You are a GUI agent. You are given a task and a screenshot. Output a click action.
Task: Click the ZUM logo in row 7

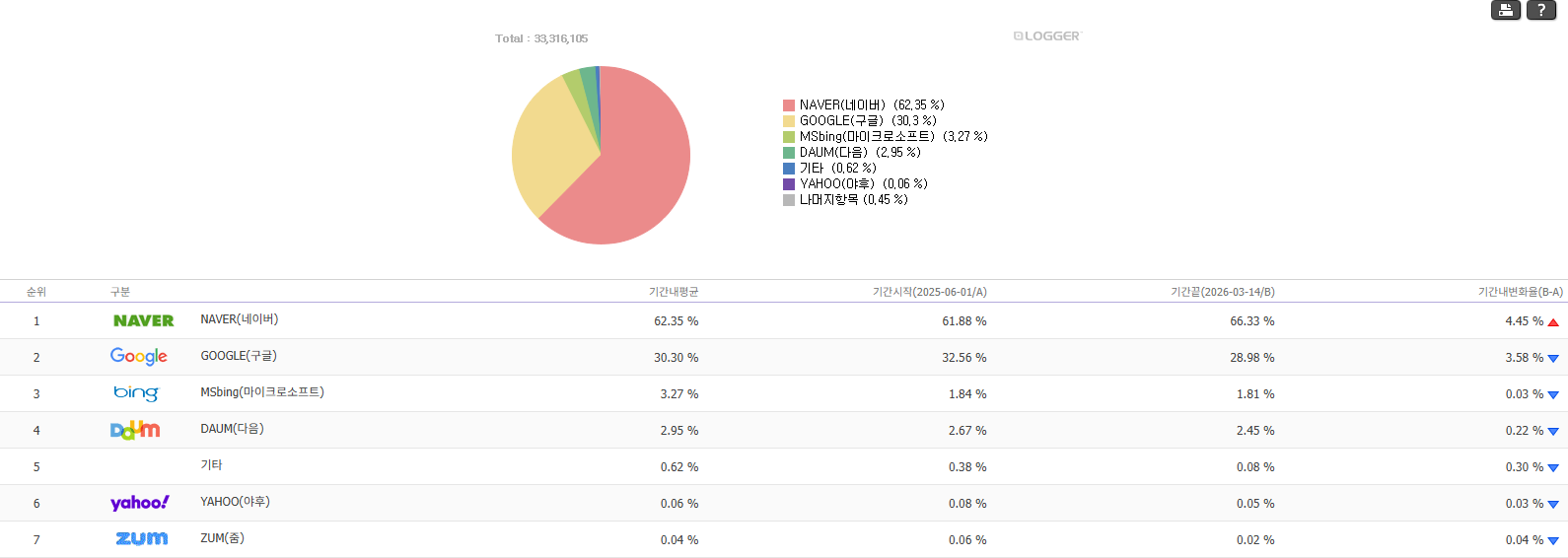(x=142, y=539)
